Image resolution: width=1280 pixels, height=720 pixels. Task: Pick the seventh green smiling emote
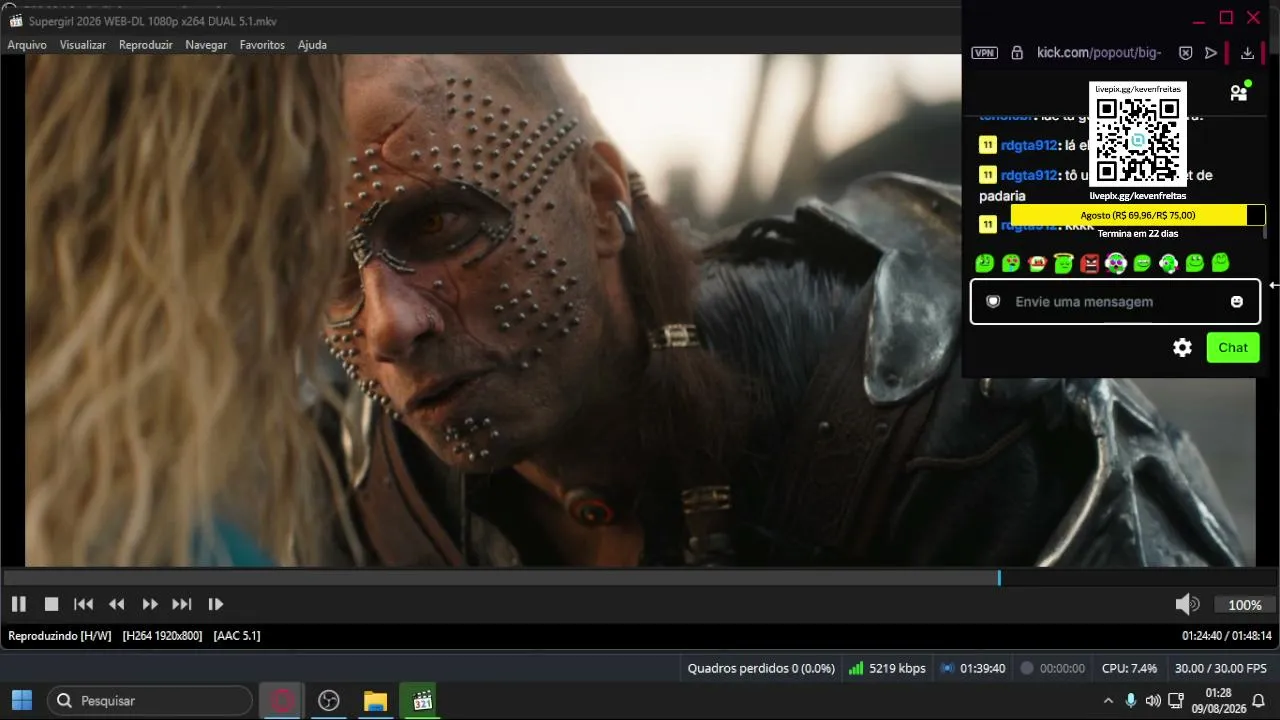click(1142, 263)
